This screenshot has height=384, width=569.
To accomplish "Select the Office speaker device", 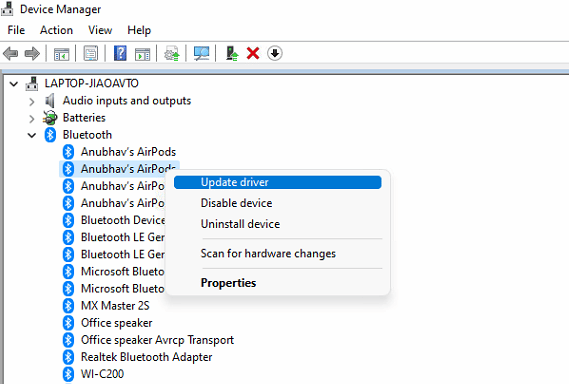I will click(116, 323).
